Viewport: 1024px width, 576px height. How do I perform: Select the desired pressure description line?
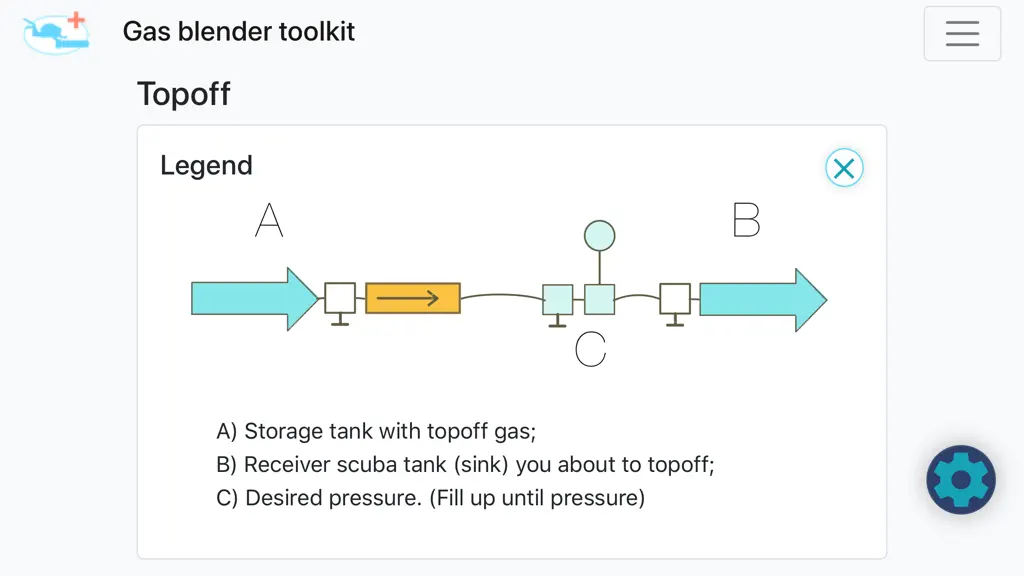[x=430, y=498]
